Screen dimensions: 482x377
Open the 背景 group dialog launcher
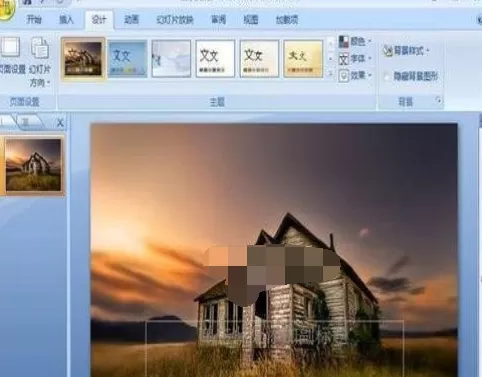[439, 100]
